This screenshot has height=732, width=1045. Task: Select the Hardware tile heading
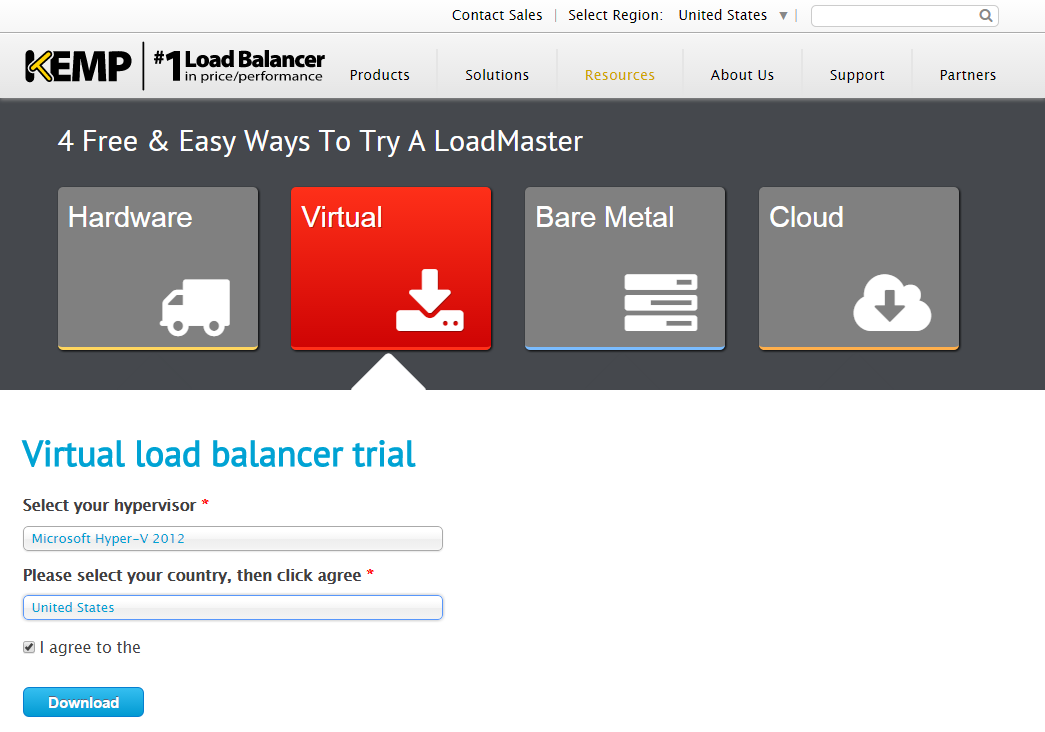130,217
